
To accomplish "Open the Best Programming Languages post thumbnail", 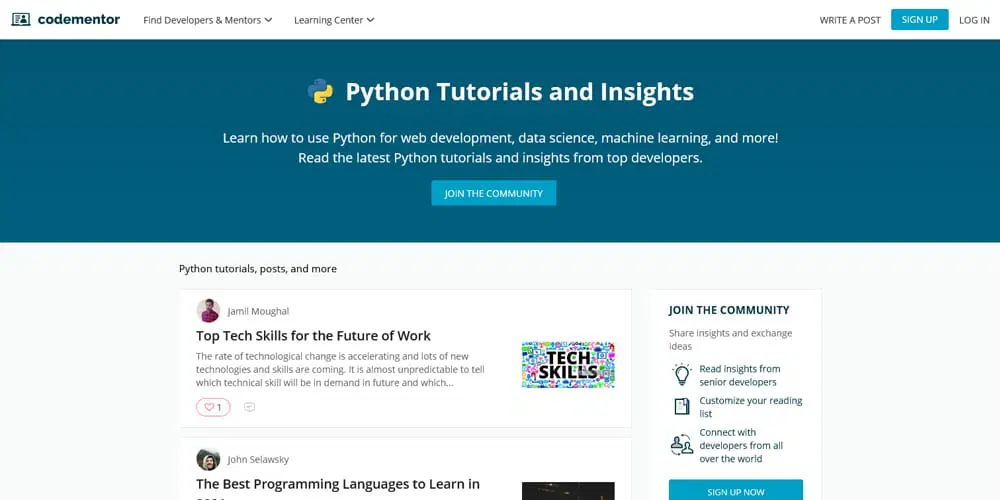I will [568, 491].
